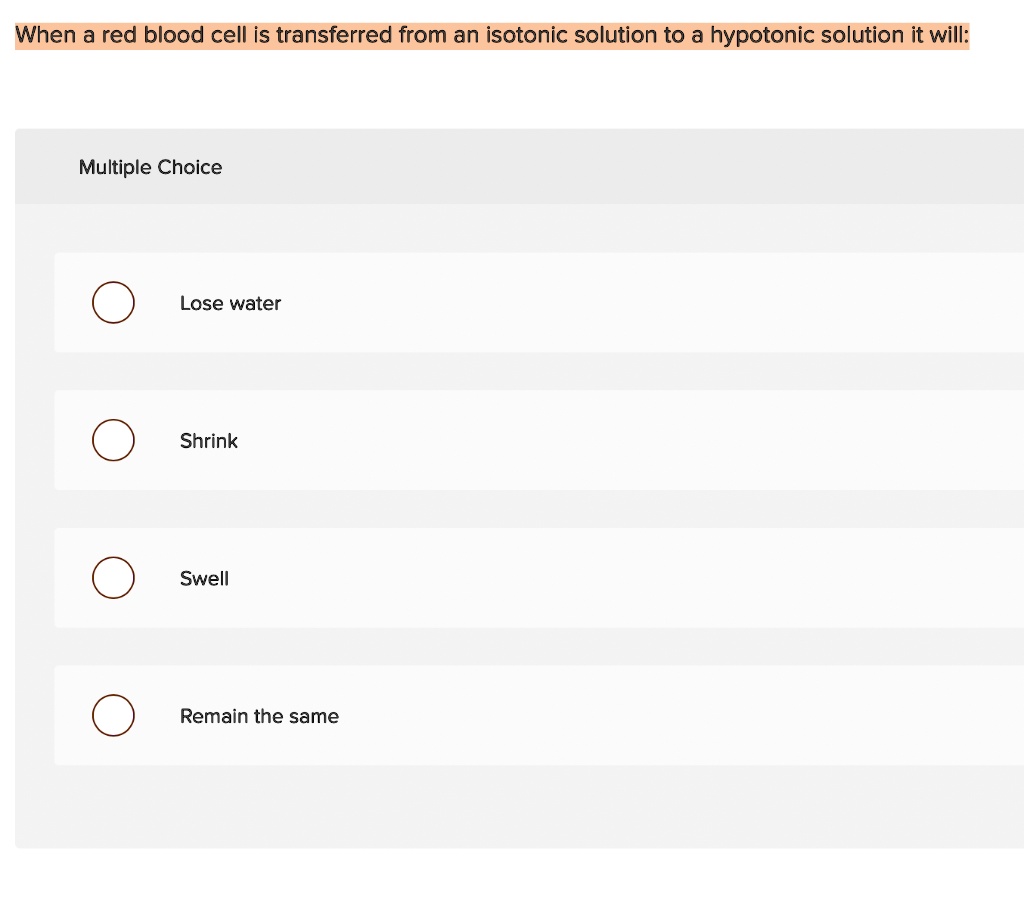Click the answer text Shrink
1024x909 pixels.
pos(209,440)
